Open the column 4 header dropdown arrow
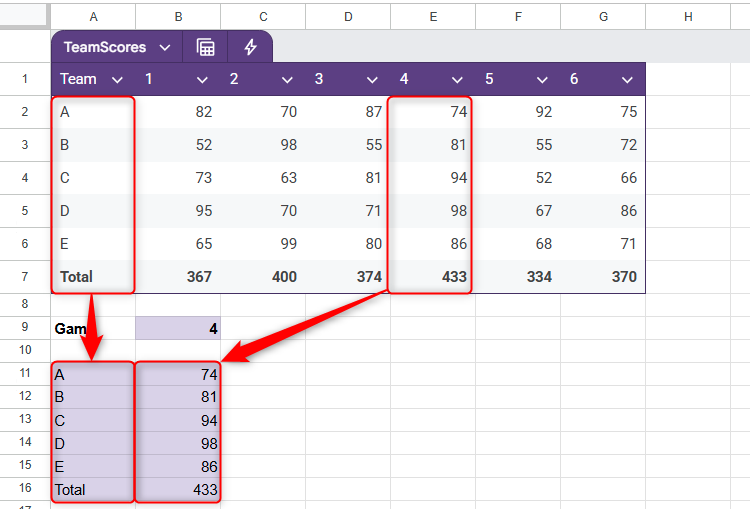 [x=458, y=79]
